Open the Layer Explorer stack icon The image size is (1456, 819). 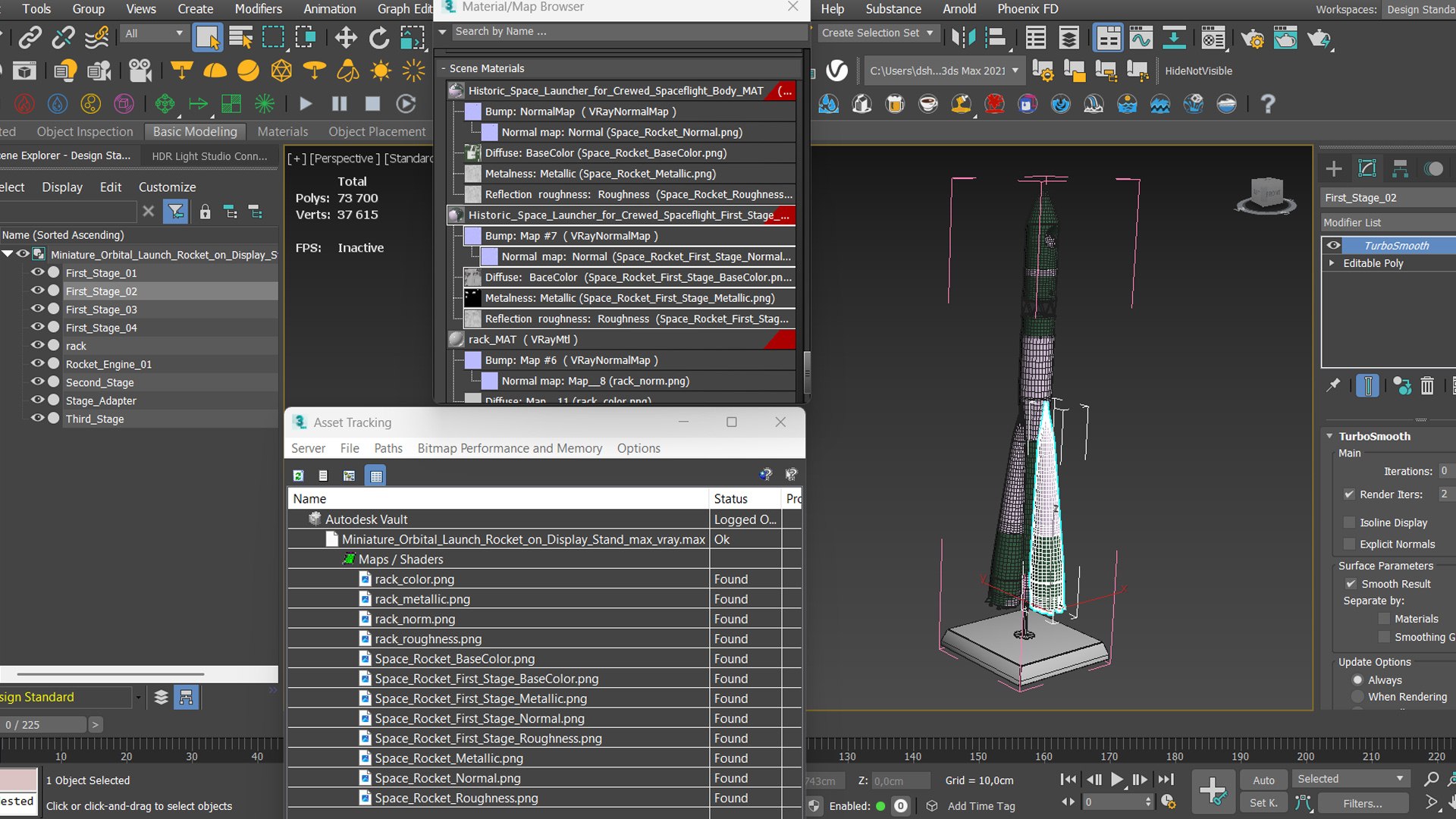tap(1069, 36)
